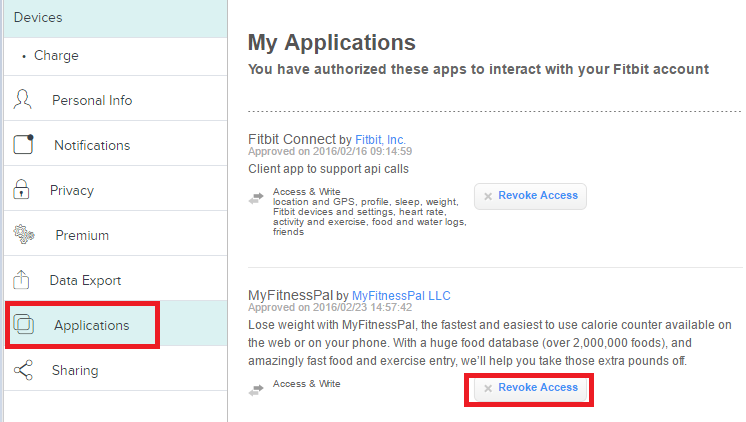This screenshot has height=422, width=746.
Task: Click MyFitnessPal access arrows icon
Action: (x=256, y=386)
